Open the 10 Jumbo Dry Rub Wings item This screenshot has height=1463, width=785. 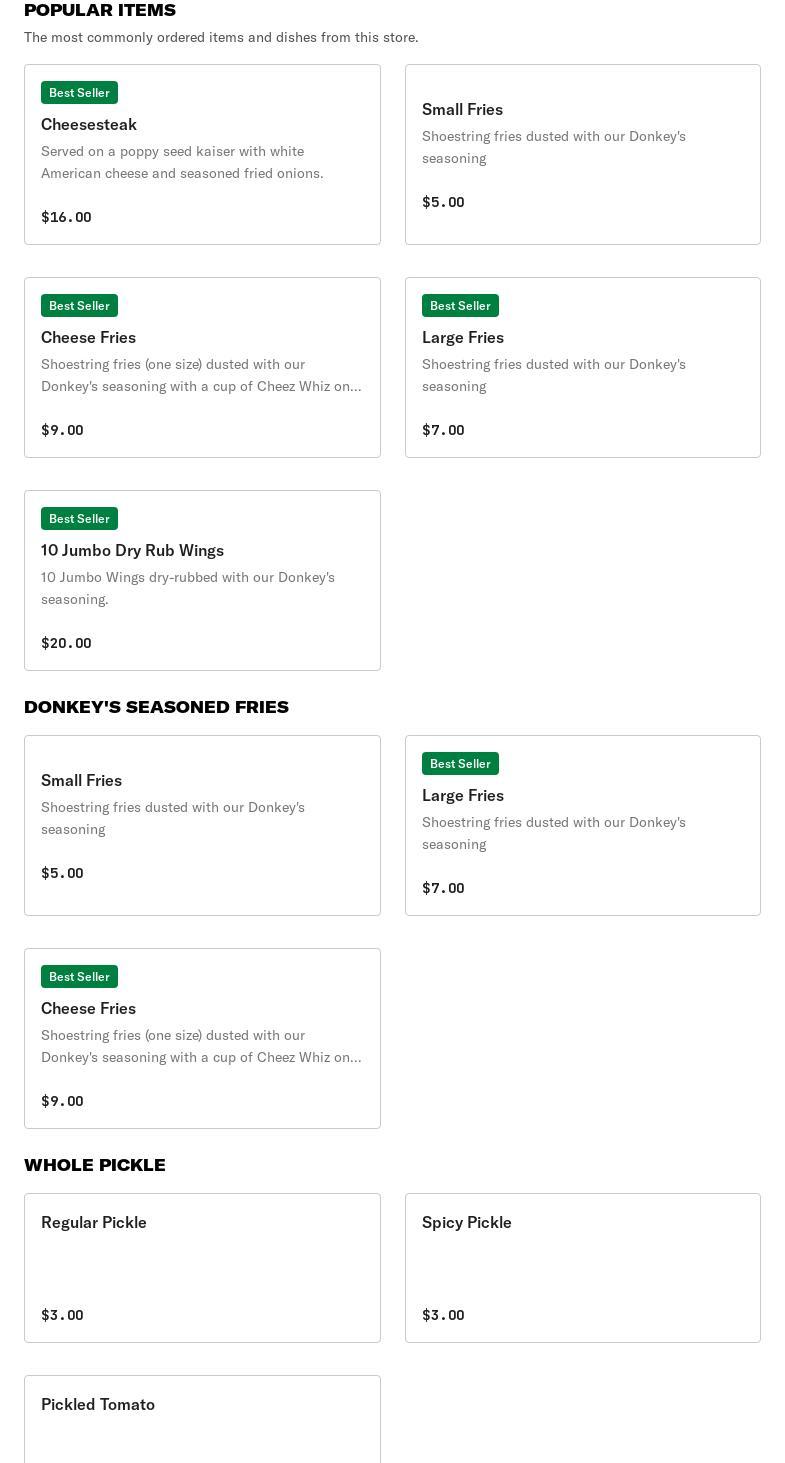(202, 580)
